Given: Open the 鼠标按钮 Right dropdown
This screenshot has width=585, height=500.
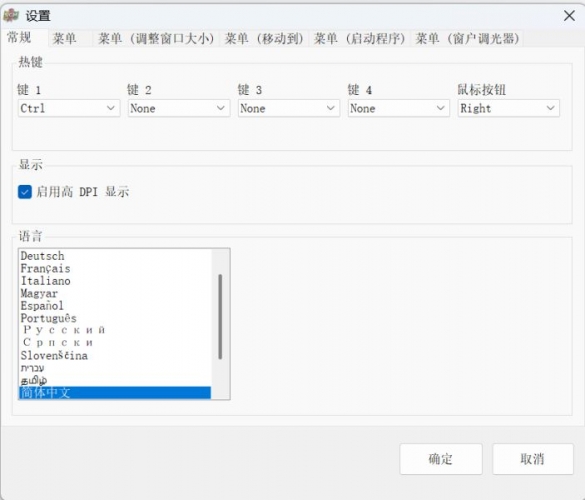Looking at the screenshot, I should pos(509,108).
